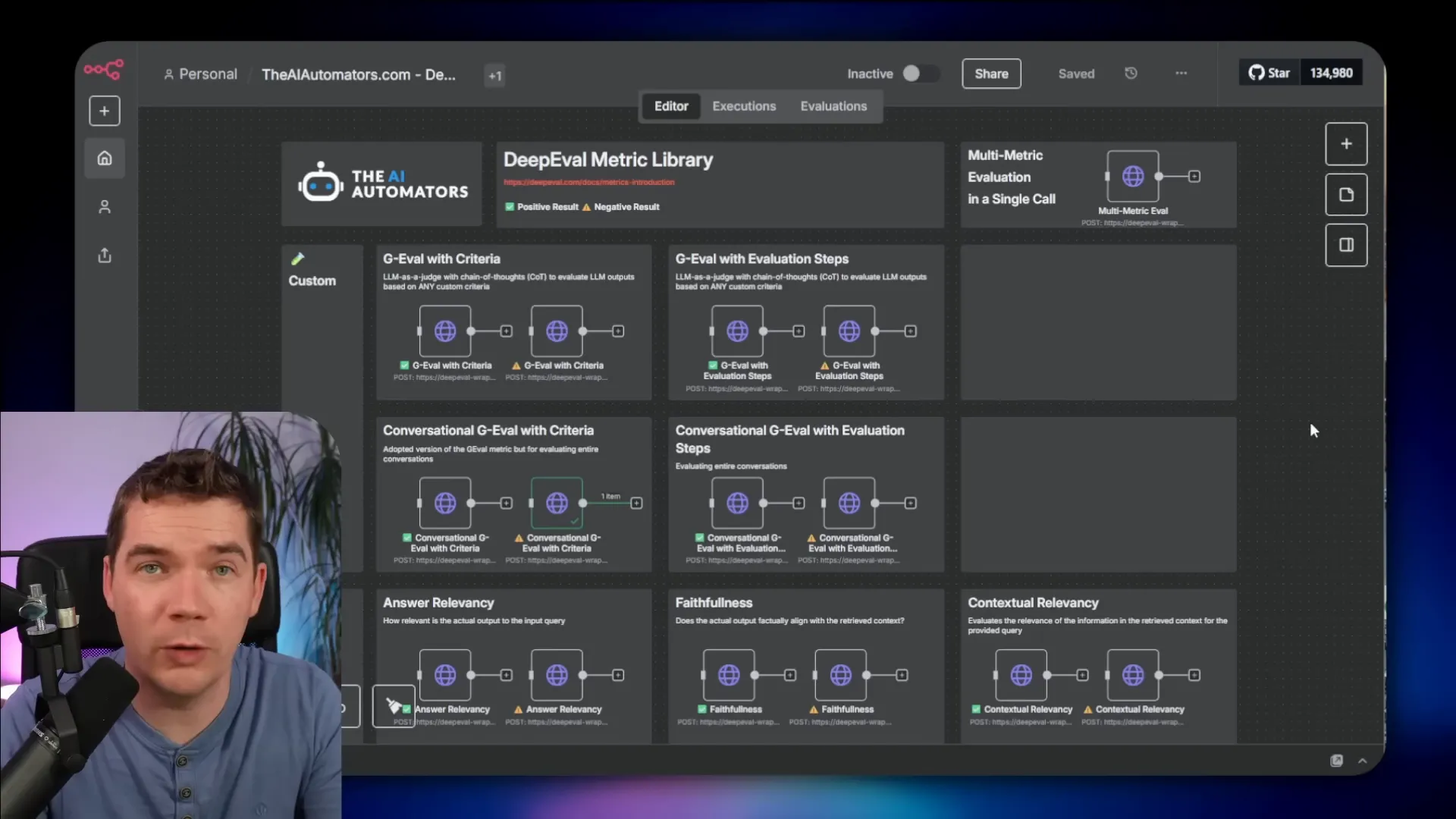Click the GitHub Star button

(1269, 73)
